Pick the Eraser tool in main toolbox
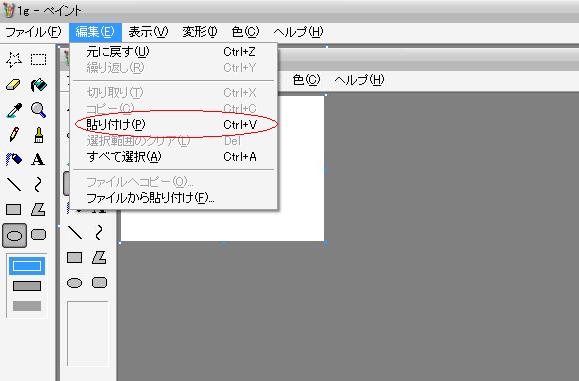This screenshot has width=579, height=381. (14, 85)
